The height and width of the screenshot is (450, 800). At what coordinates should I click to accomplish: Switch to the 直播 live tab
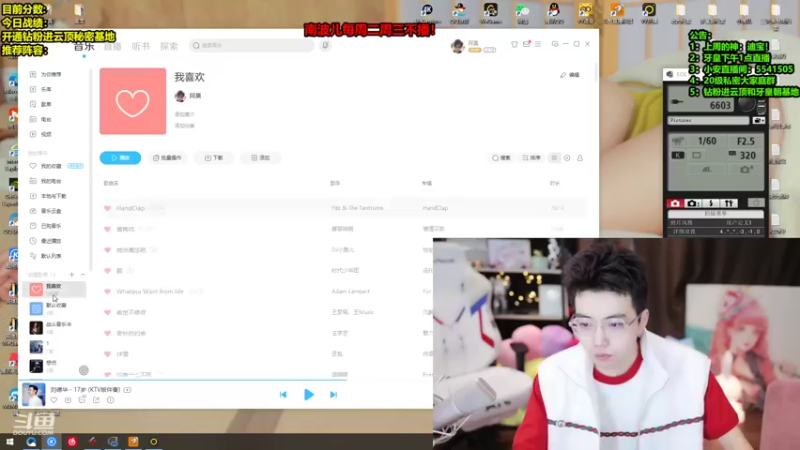tap(113, 46)
